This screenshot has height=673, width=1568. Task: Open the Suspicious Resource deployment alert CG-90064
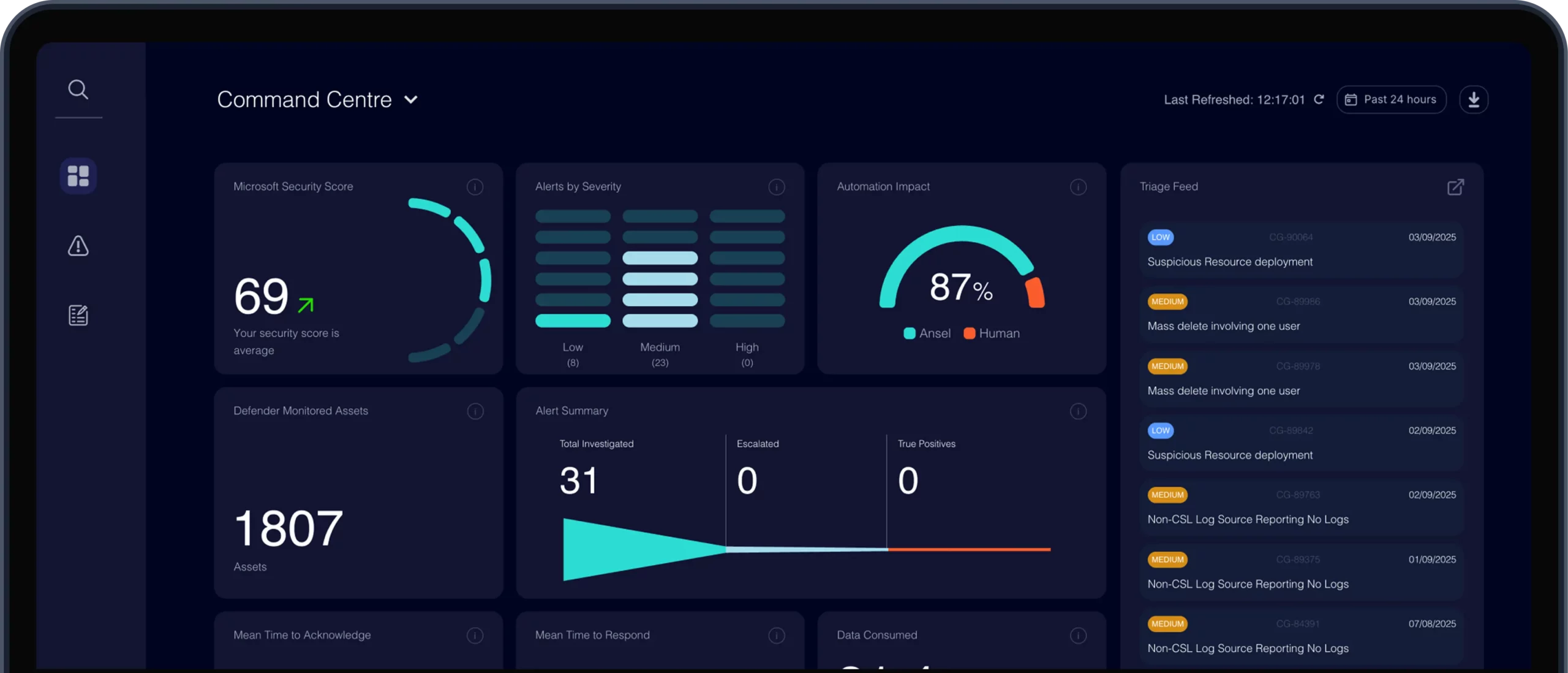(1302, 249)
